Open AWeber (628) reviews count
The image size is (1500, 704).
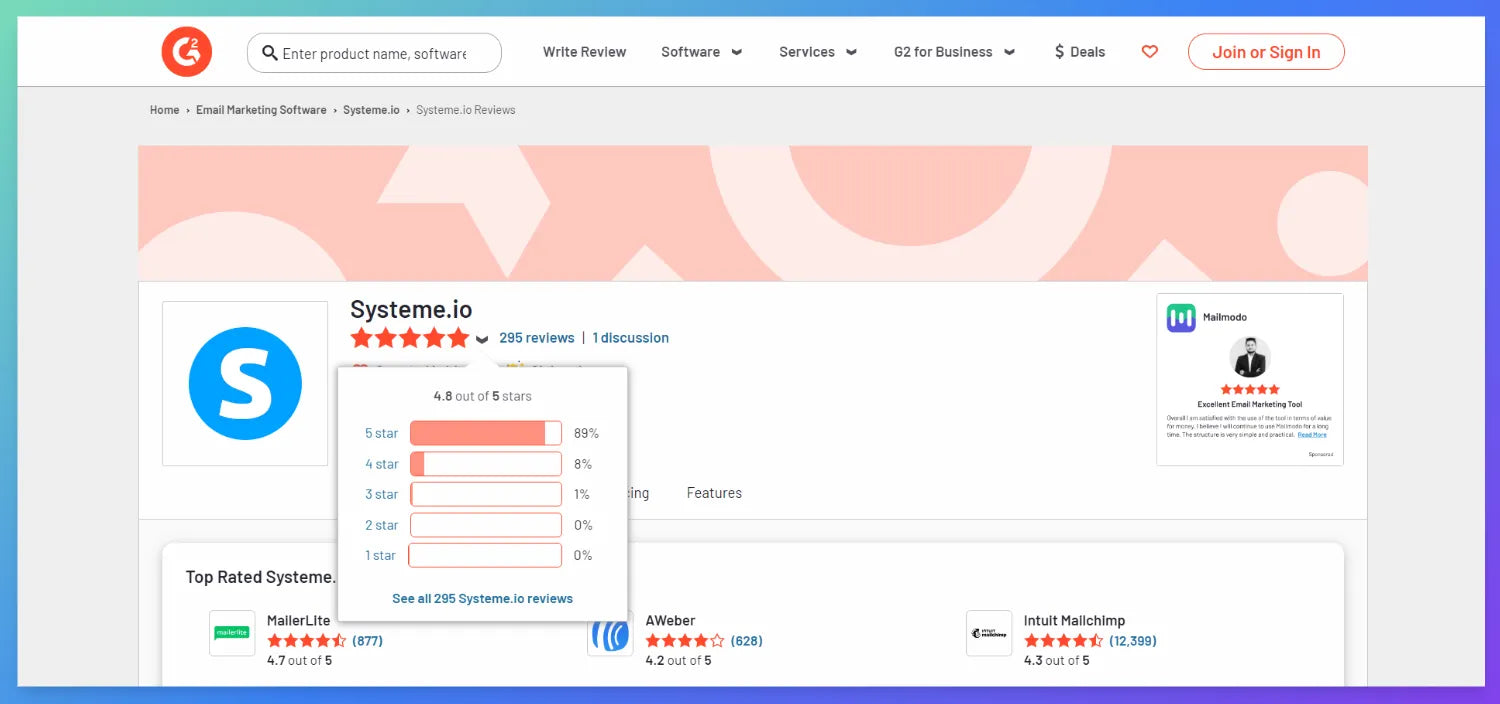tap(747, 641)
